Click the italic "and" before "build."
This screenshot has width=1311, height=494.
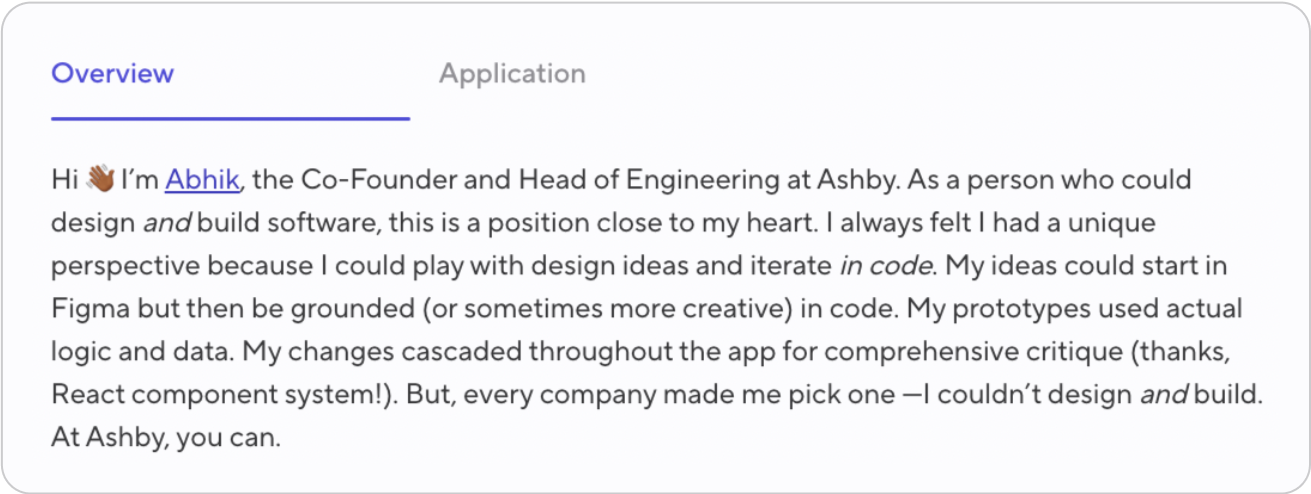click(1162, 395)
